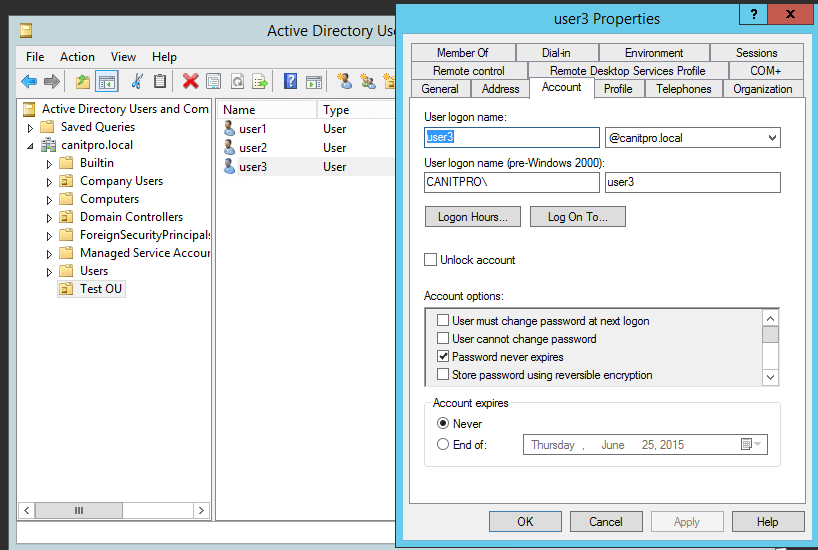Open the File menu
This screenshot has height=550, width=818.
[35, 57]
